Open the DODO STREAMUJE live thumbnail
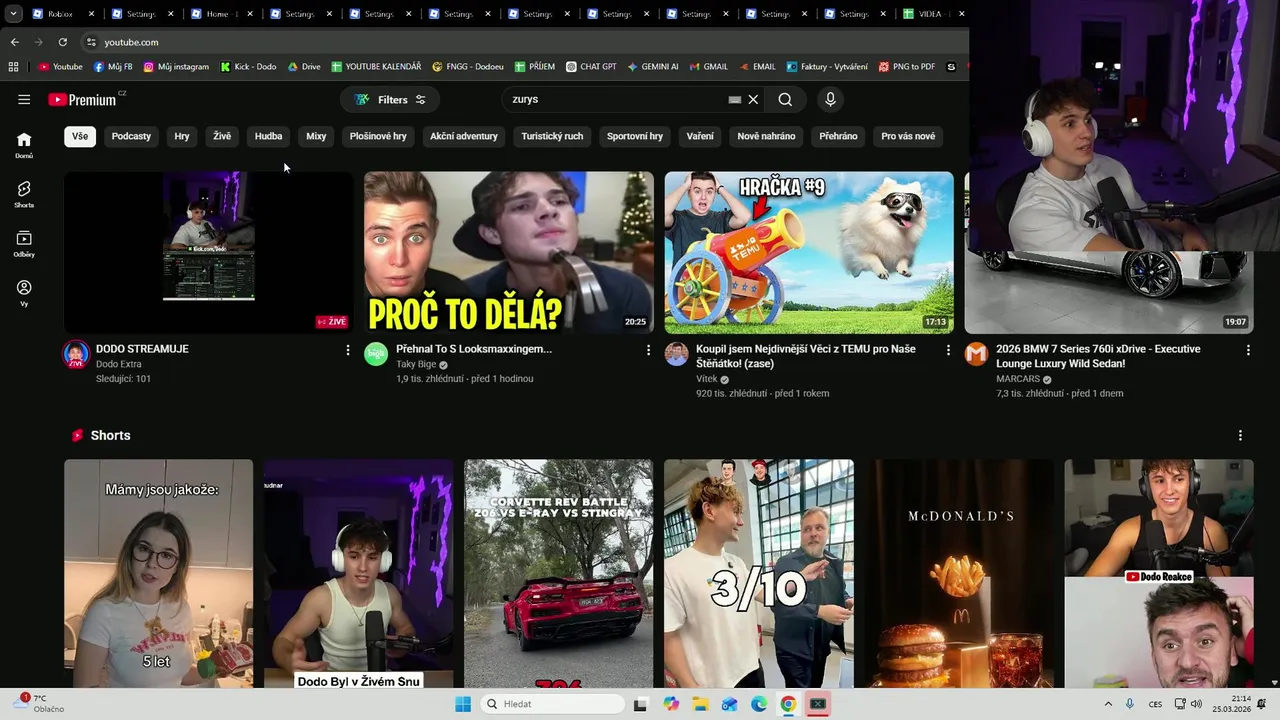Screen dimensions: 1280x720 point(209,252)
